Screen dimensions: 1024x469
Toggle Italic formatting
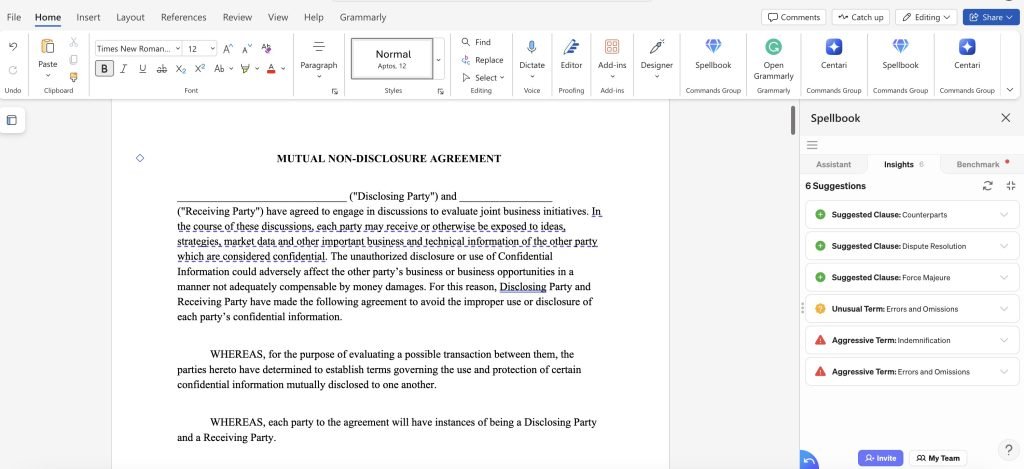[x=124, y=68]
